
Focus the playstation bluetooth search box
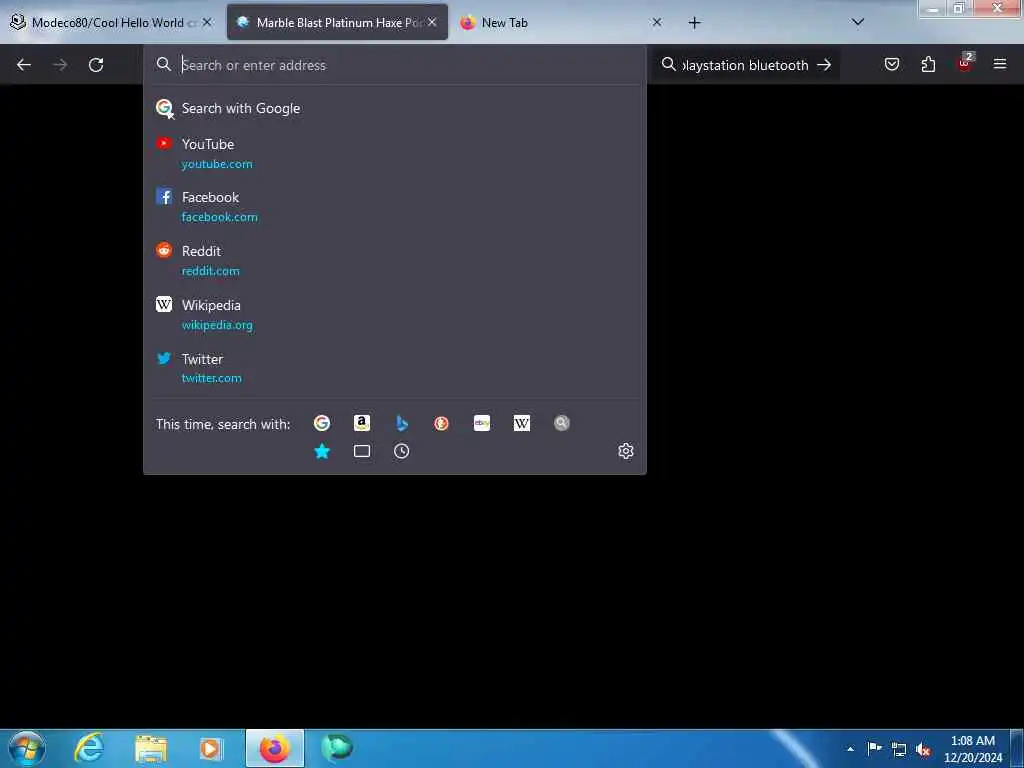[744, 65]
